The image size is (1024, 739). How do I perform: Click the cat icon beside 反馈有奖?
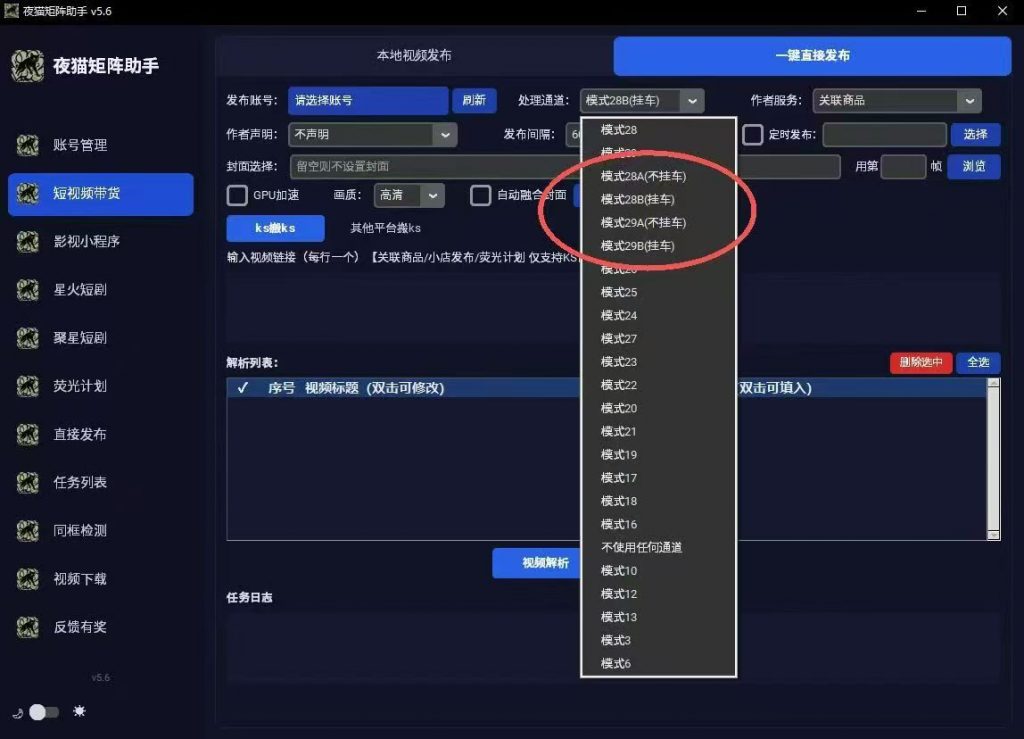click(x=27, y=627)
